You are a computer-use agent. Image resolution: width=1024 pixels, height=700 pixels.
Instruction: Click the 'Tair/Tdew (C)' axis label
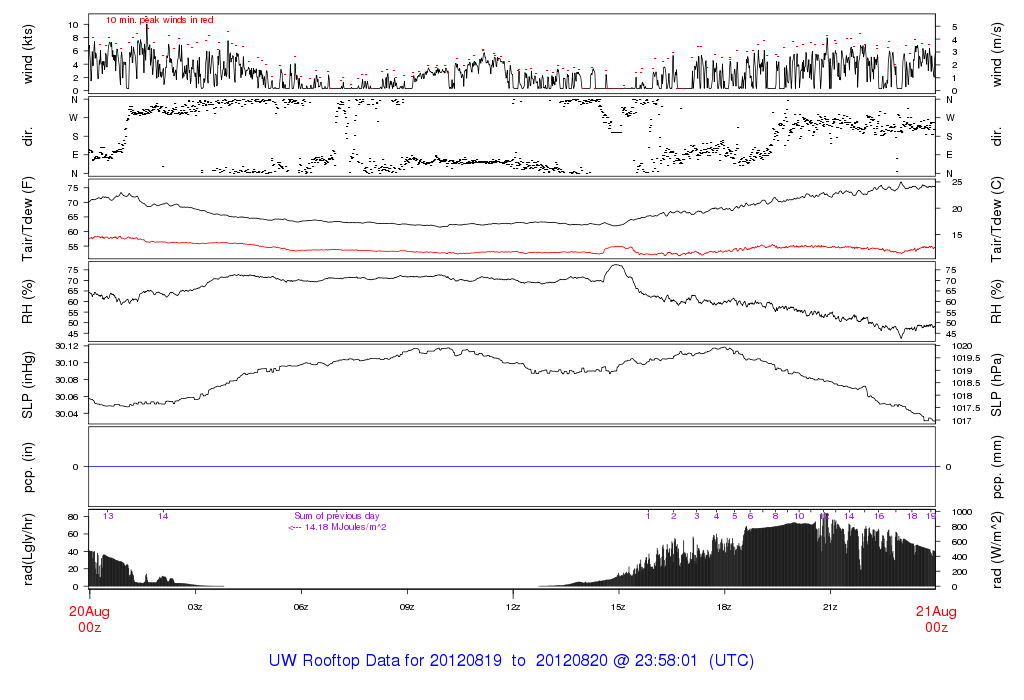click(996, 220)
